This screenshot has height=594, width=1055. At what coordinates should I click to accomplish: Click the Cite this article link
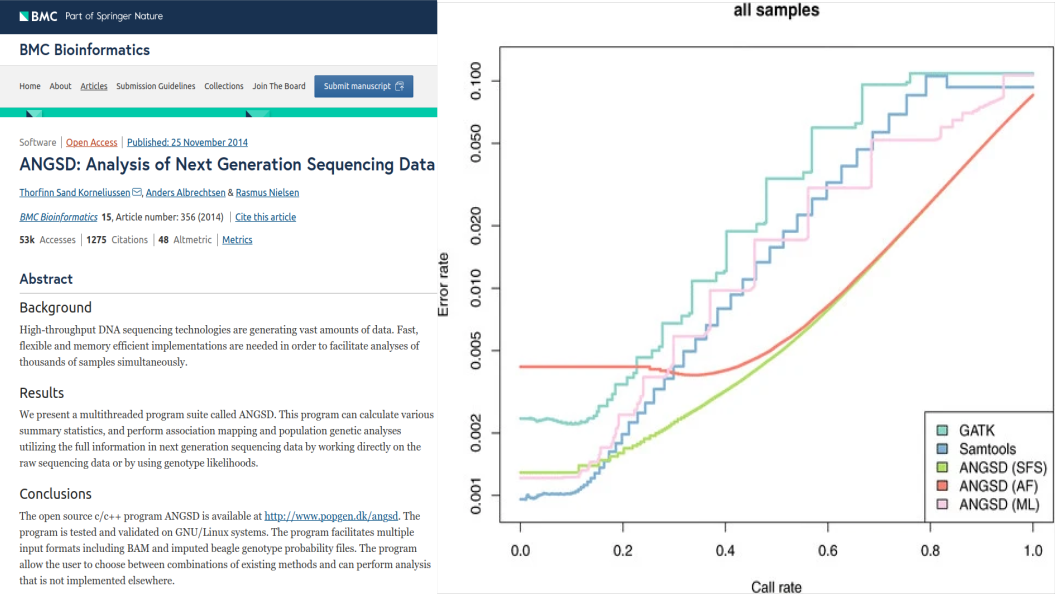click(x=266, y=217)
